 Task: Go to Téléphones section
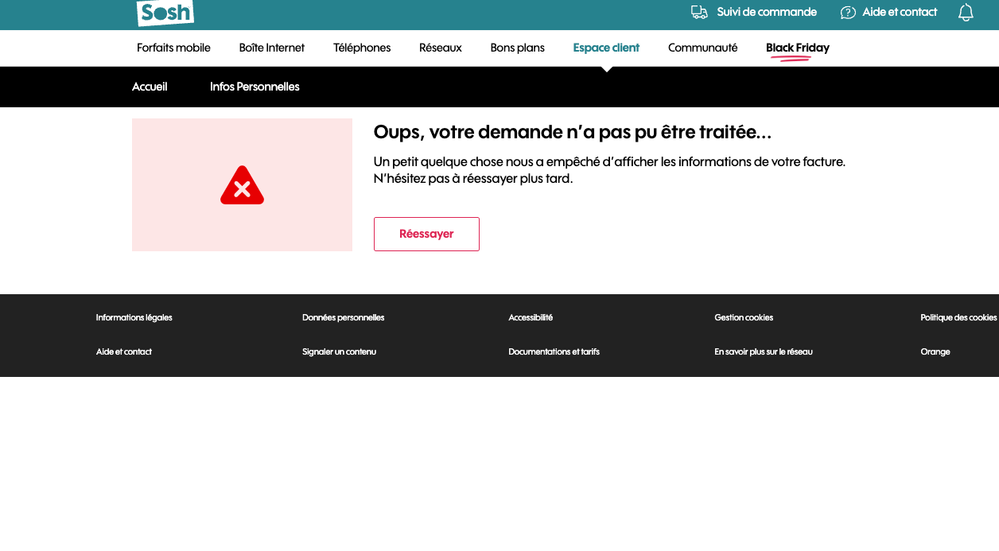click(x=362, y=48)
